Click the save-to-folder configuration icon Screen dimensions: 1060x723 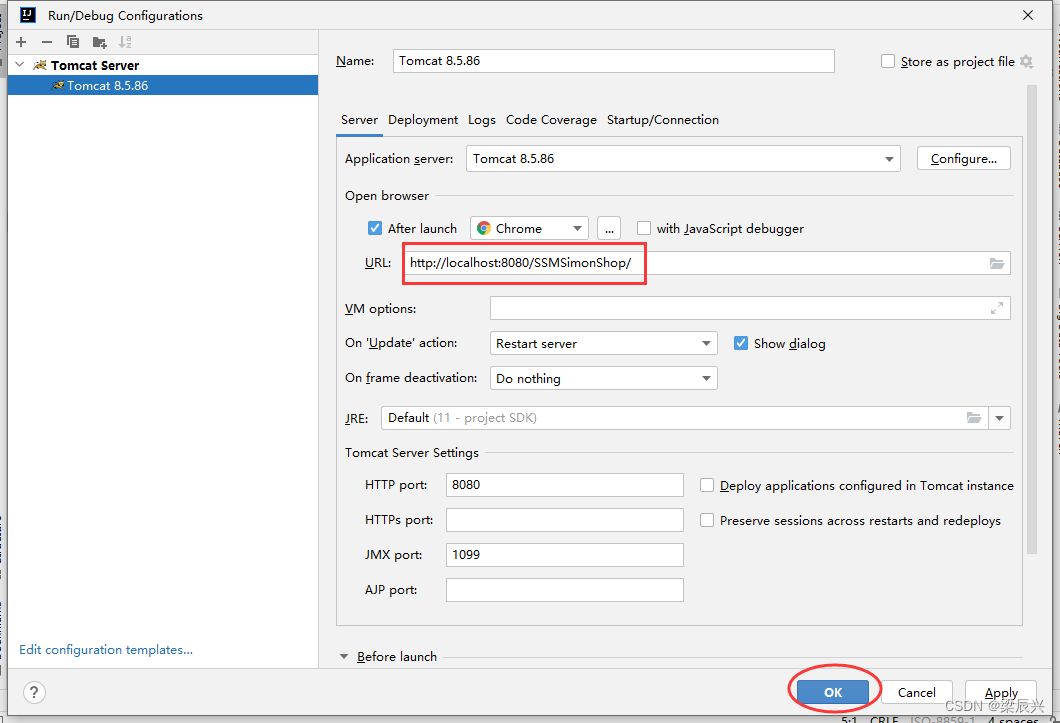[x=99, y=42]
